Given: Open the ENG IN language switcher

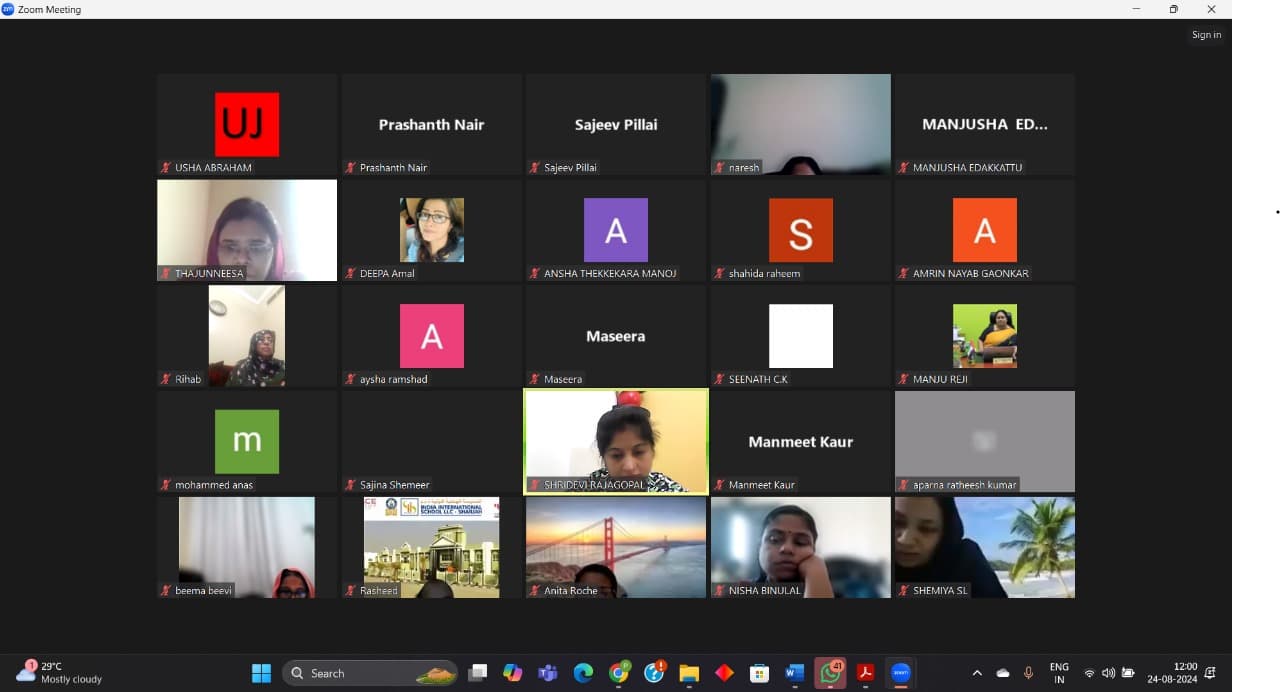Looking at the screenshot, I should pyautogui.click(x=1058, y=673).
